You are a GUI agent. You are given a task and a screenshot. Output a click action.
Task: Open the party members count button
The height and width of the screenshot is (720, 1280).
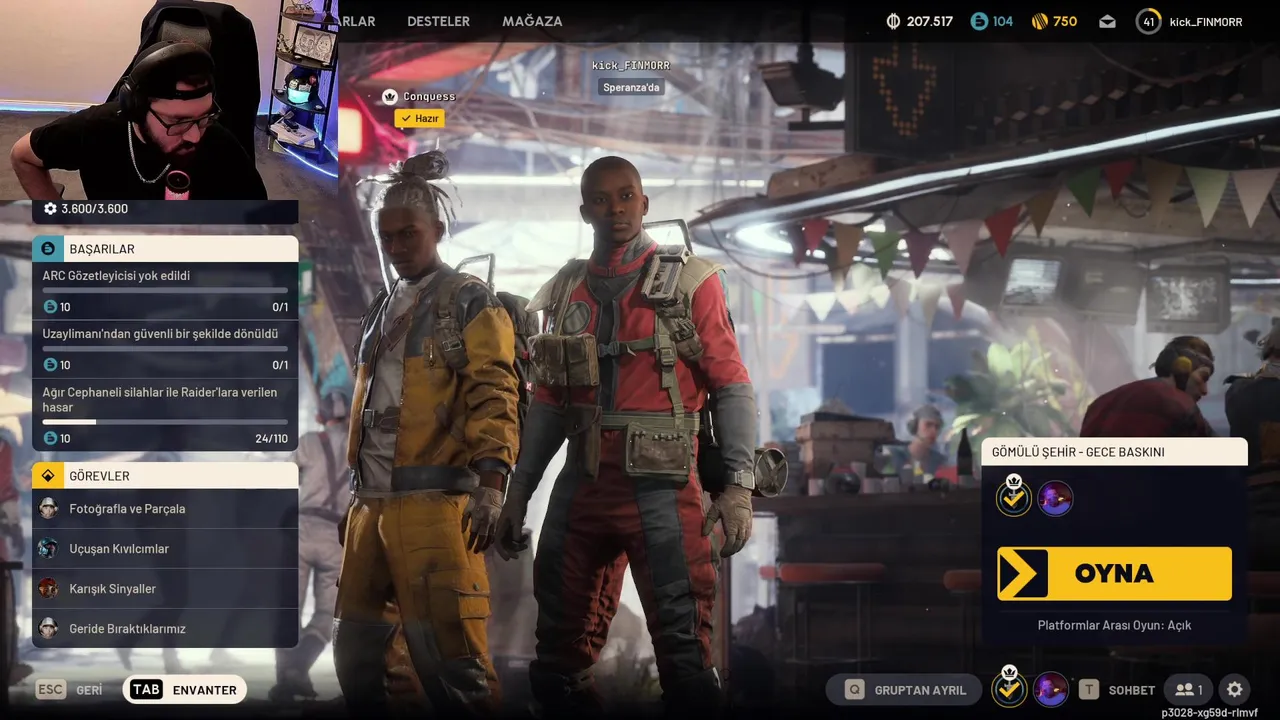coord(1188,690)
